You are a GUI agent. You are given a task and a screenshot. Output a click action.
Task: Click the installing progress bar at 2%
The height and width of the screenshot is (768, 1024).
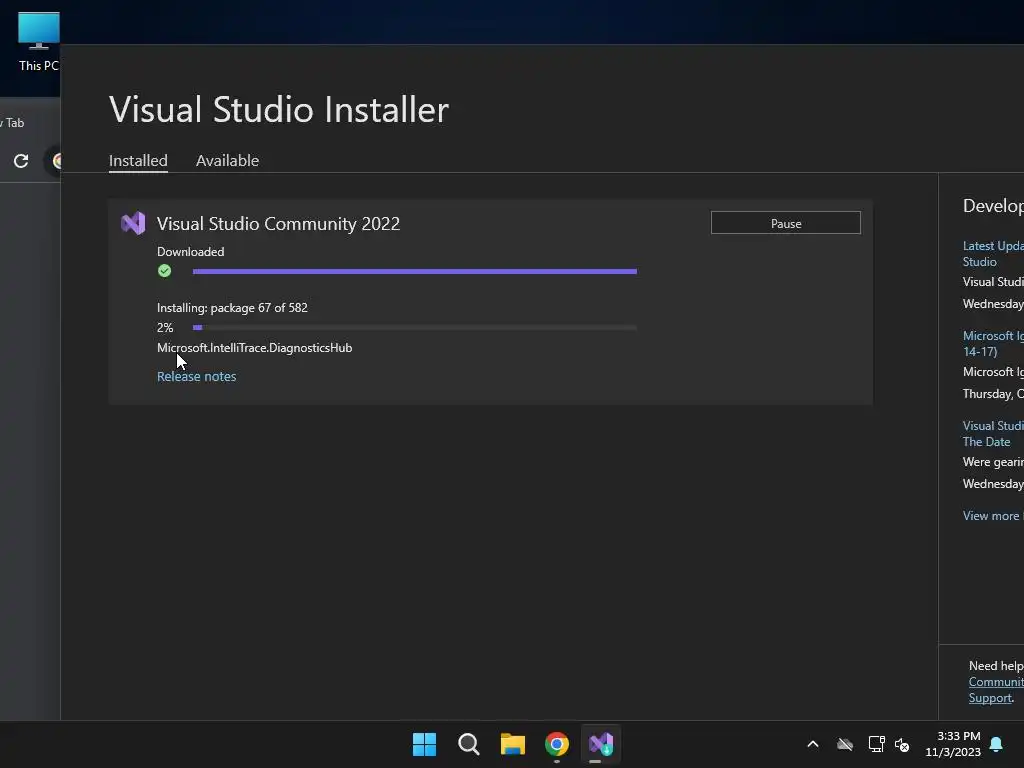coord(415,327)
